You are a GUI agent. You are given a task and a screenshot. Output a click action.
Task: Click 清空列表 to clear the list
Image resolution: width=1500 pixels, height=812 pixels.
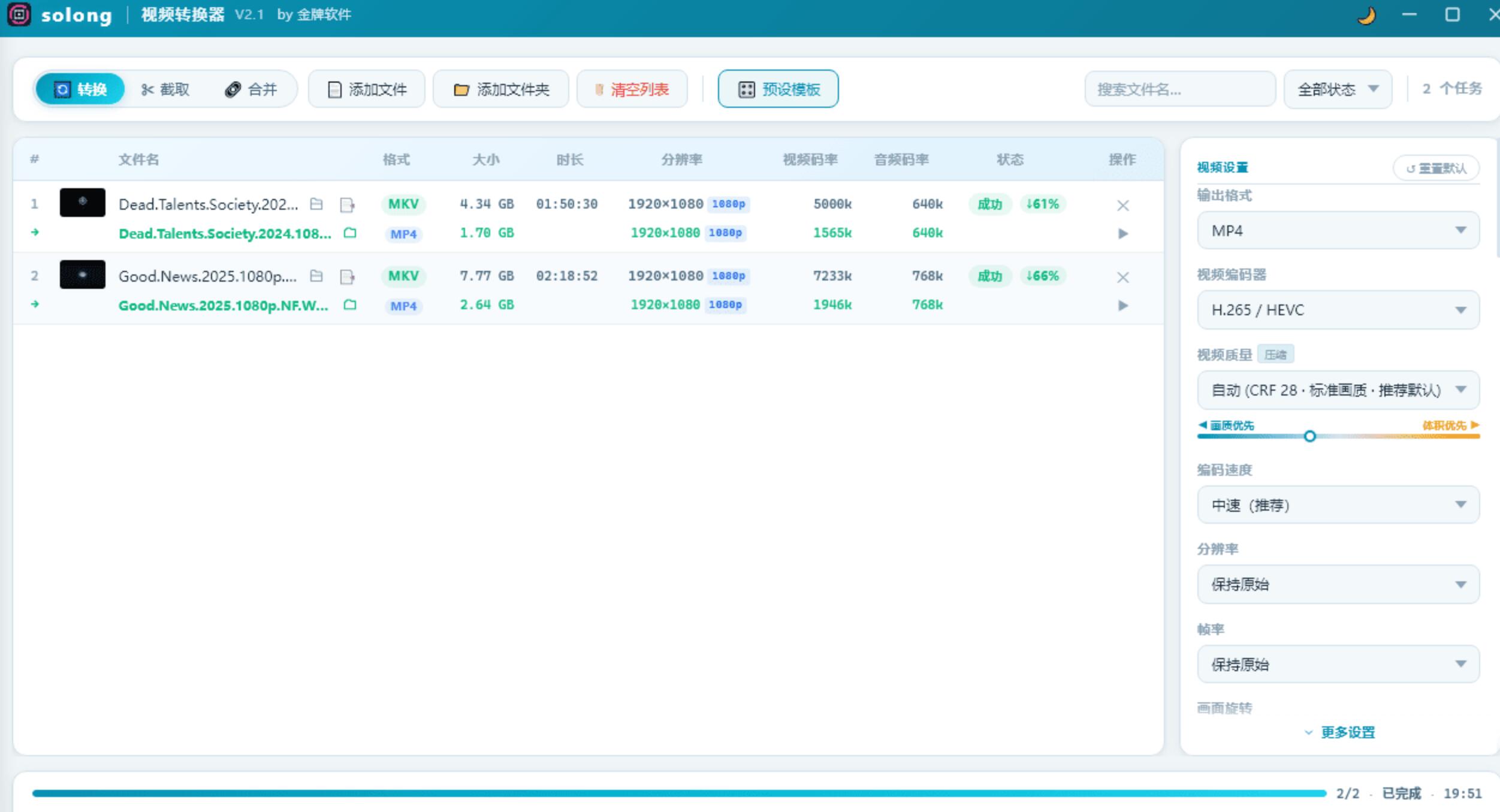pos(632,89)
